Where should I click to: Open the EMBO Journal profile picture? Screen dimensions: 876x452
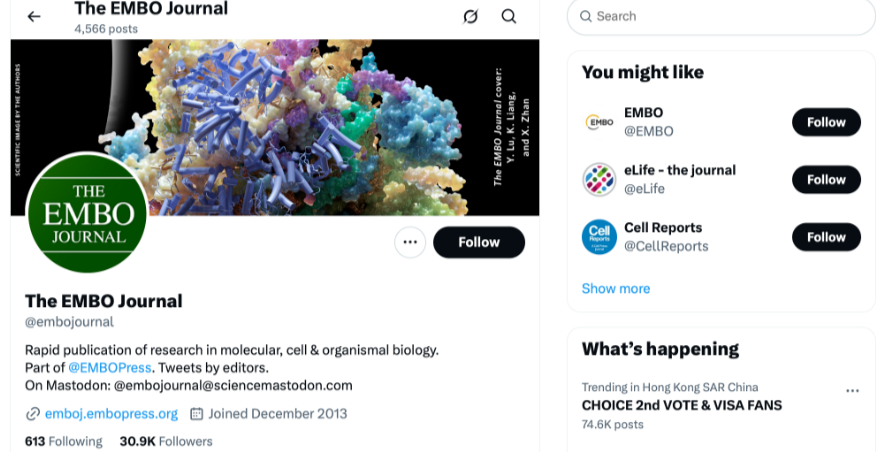pos(87,213)
